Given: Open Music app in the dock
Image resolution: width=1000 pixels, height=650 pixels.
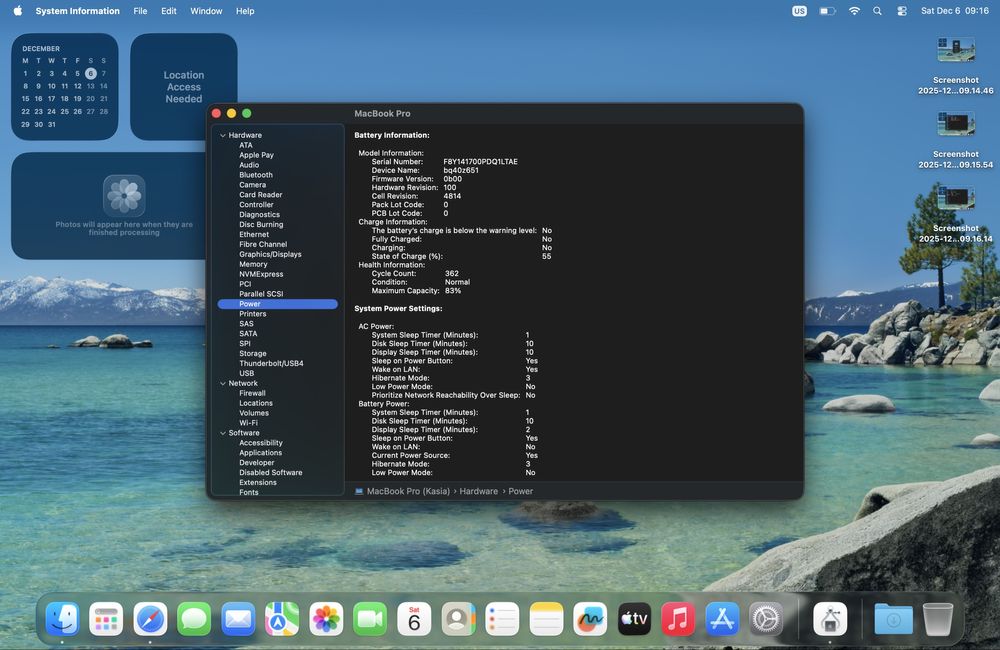Looking at the screenshot, I should [678, 619].
